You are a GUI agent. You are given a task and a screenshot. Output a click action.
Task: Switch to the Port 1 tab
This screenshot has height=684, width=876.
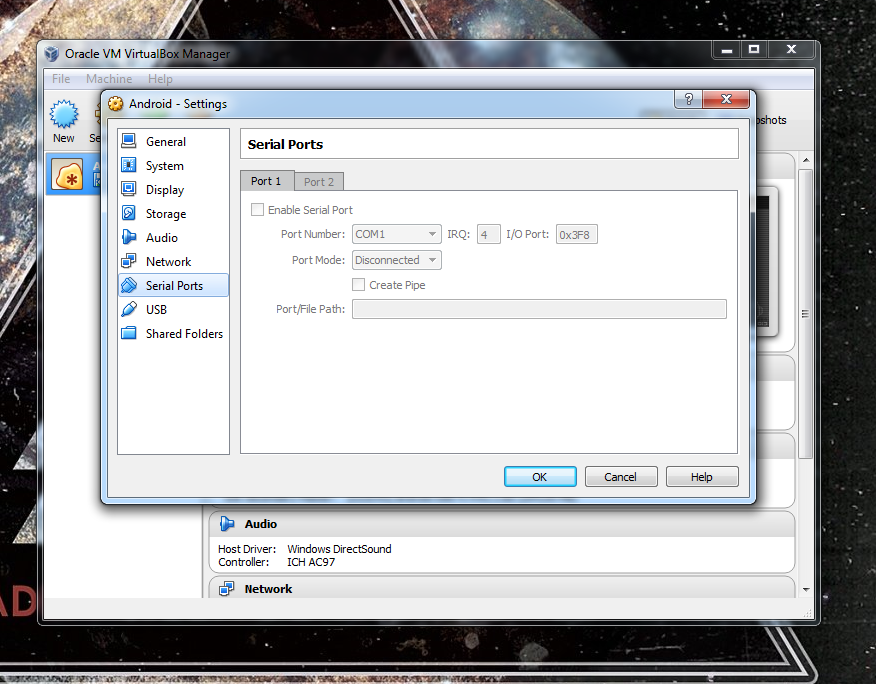pos(266,181)
